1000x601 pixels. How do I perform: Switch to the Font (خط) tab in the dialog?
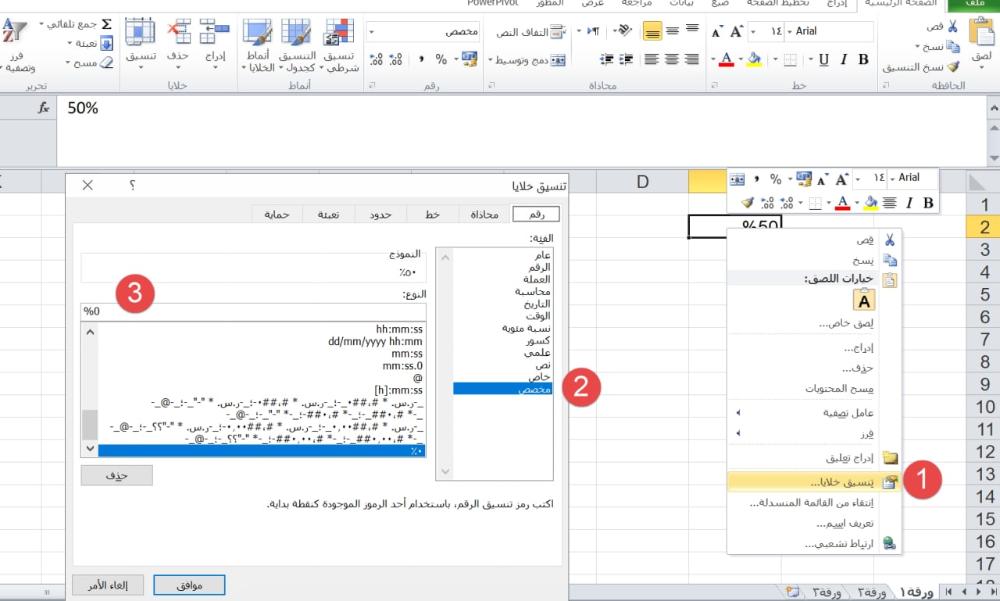(x=432, y=214)
